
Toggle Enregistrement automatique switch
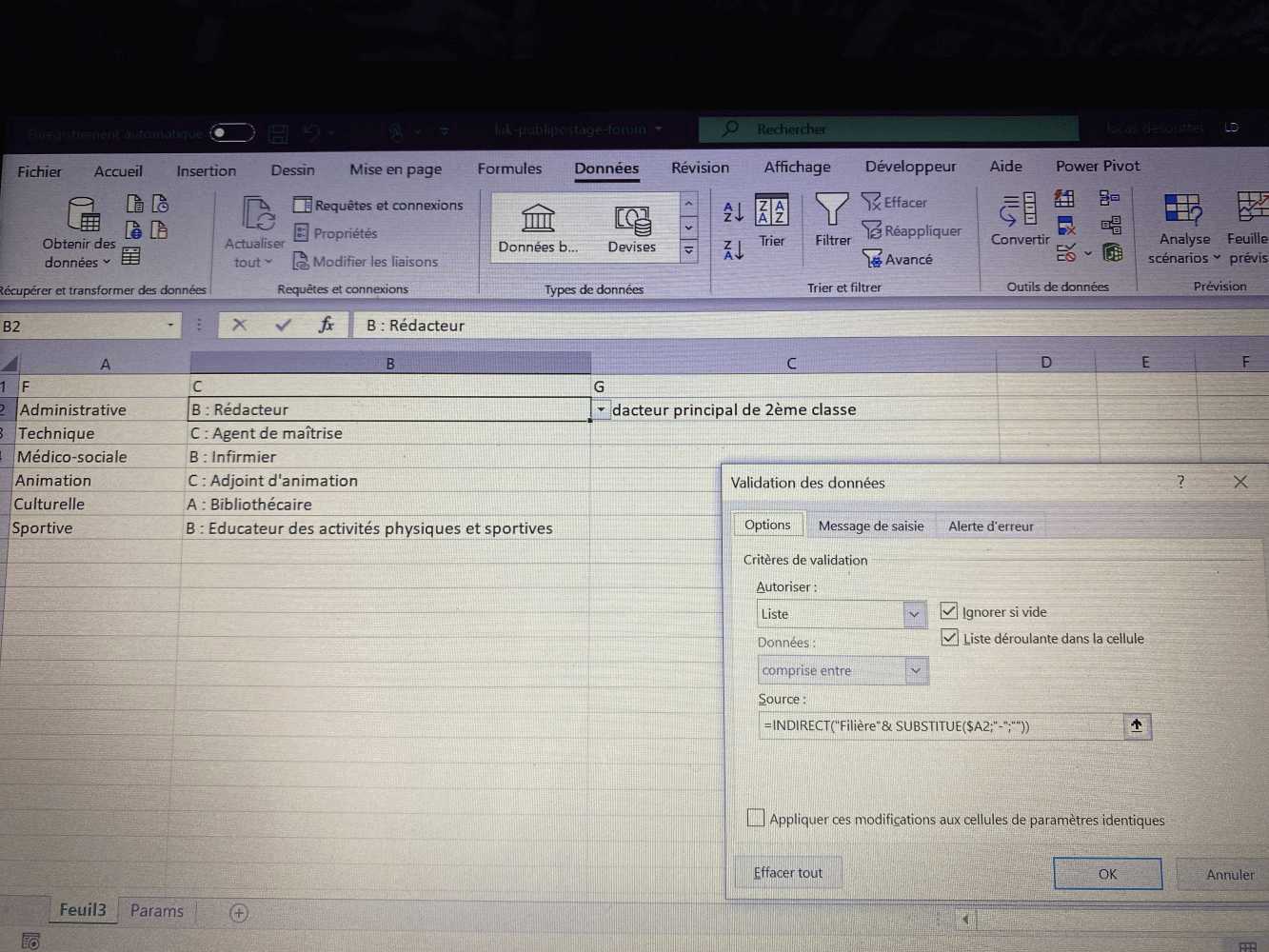tap(232, 132)
